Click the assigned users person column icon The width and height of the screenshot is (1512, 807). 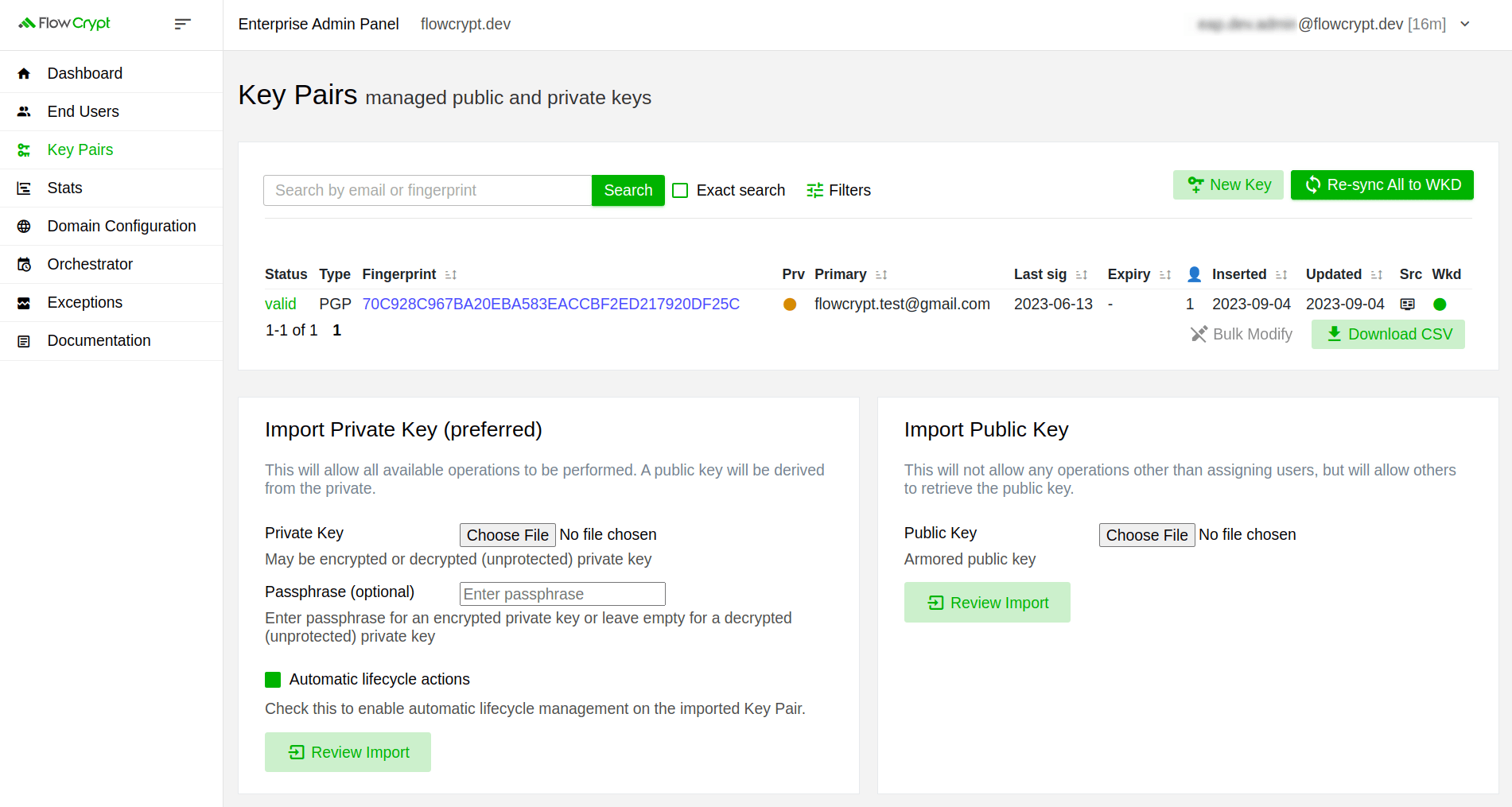1194,274
